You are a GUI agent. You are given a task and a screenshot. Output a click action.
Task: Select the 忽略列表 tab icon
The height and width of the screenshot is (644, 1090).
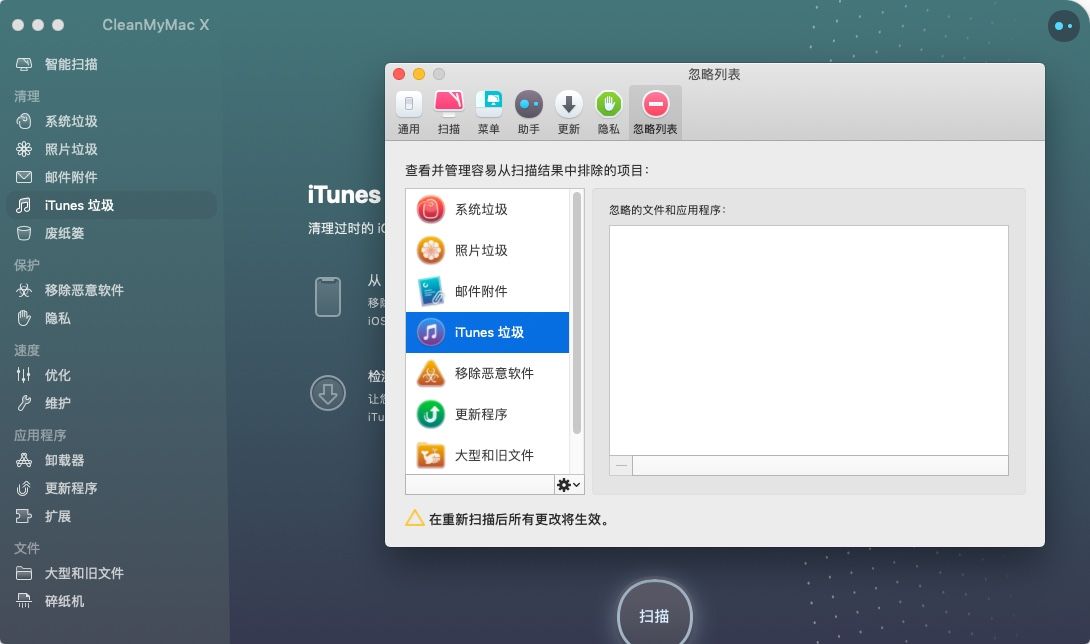pos(655,105)
